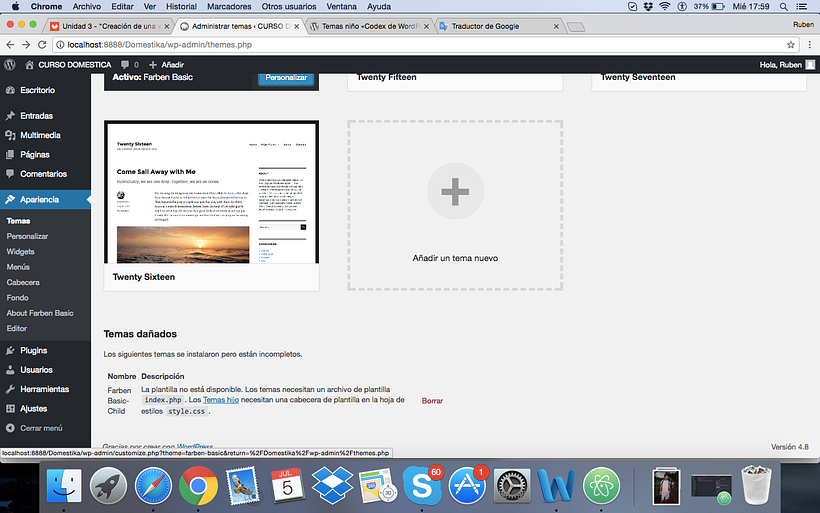Screen dimensions: 820x513
Task: Select the Twenty Sixteen theme thumbnail
Action: pos(211,192)
